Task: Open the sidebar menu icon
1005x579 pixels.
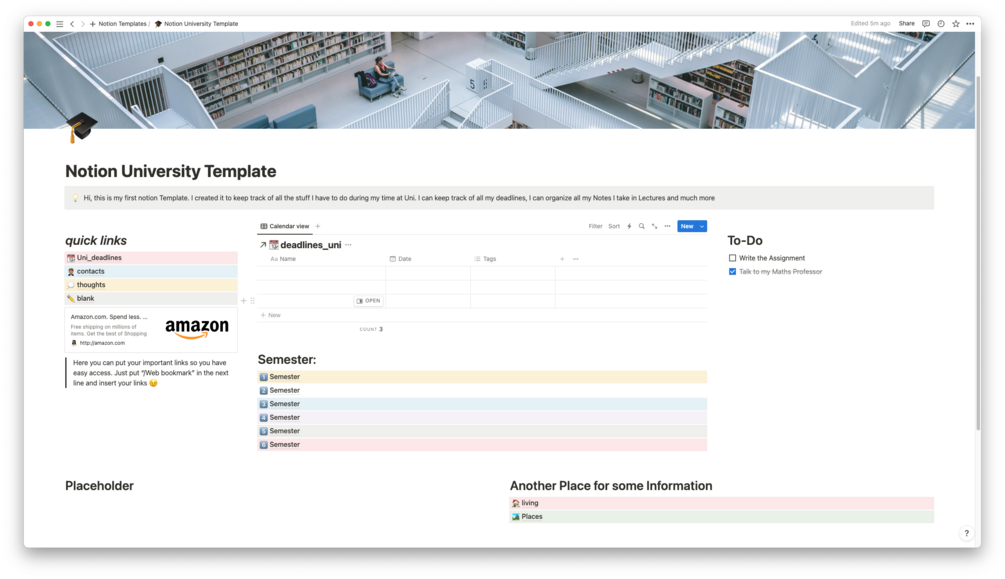Action: (x=58, y=23)
